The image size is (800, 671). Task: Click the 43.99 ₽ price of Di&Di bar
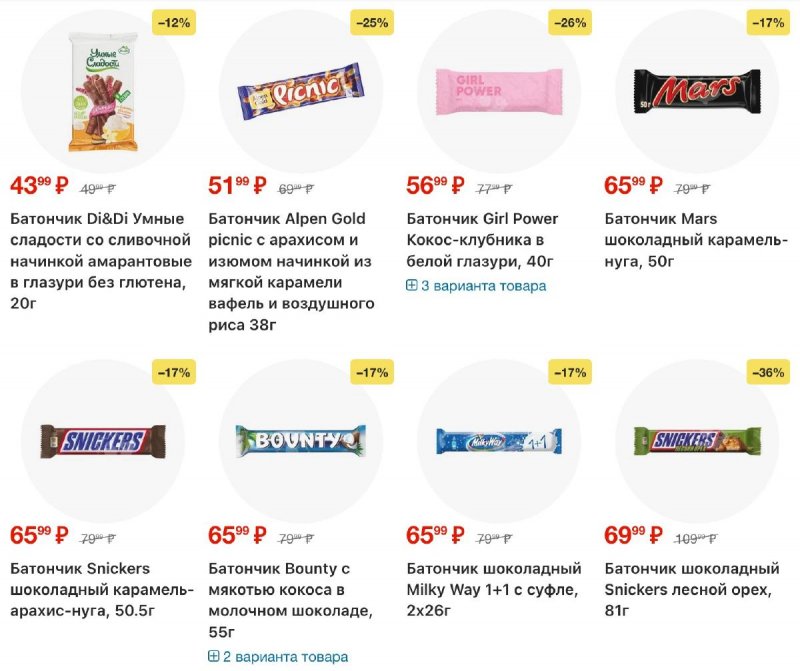tap(39, 186)
